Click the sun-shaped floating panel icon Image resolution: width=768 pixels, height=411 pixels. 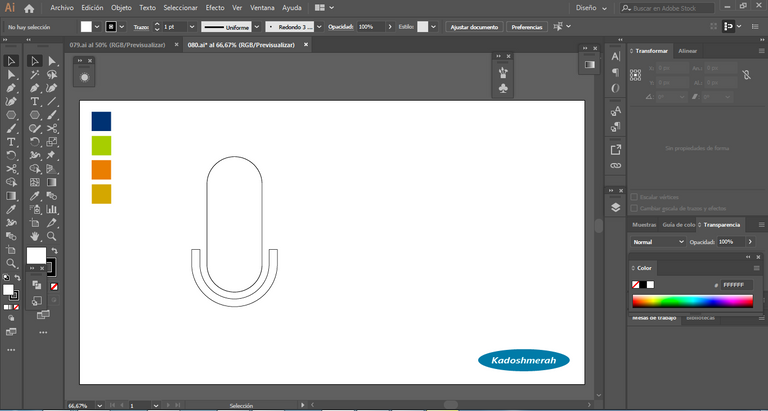pos(84,77)
